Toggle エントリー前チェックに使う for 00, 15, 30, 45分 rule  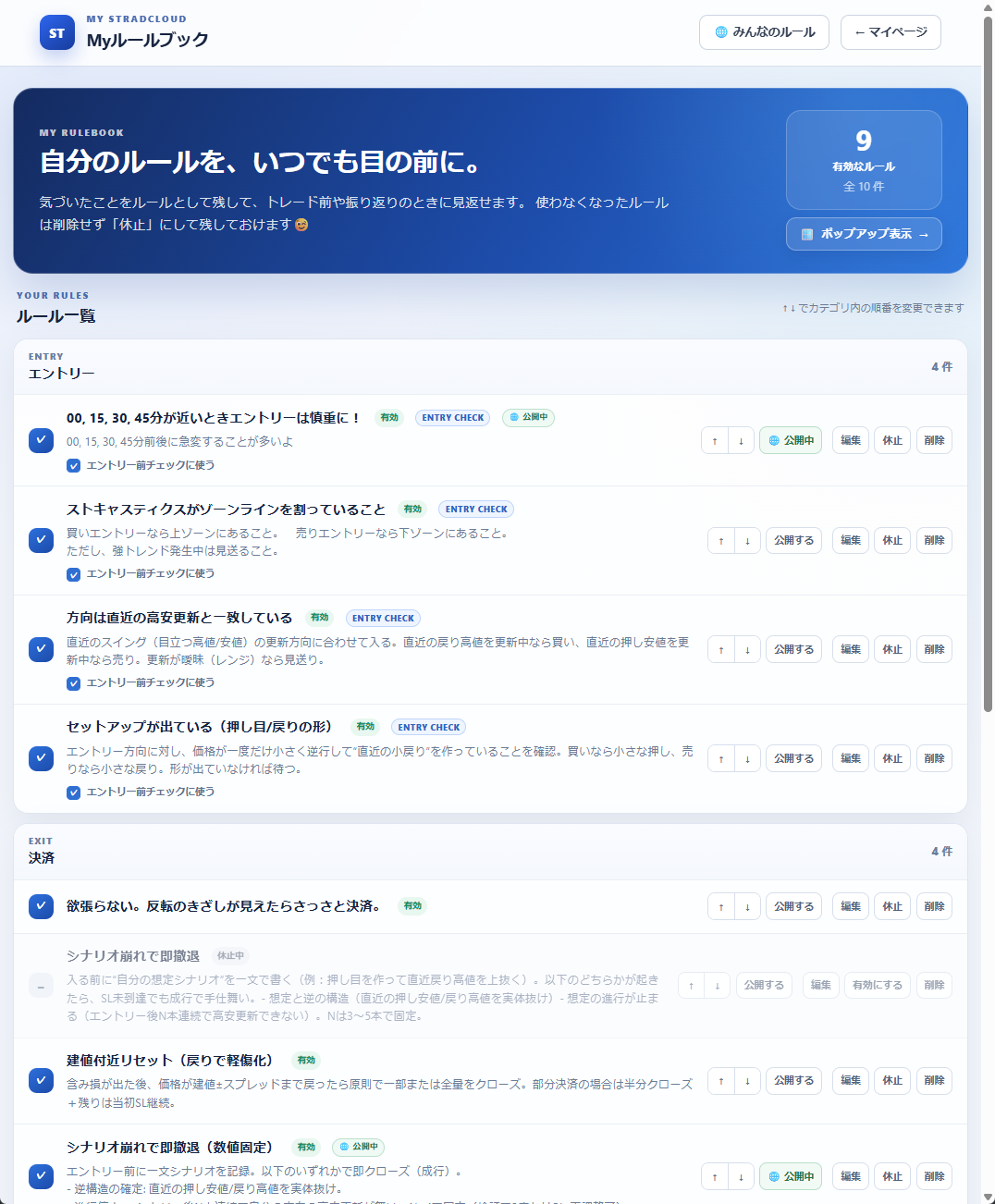[x=73, y=466]
